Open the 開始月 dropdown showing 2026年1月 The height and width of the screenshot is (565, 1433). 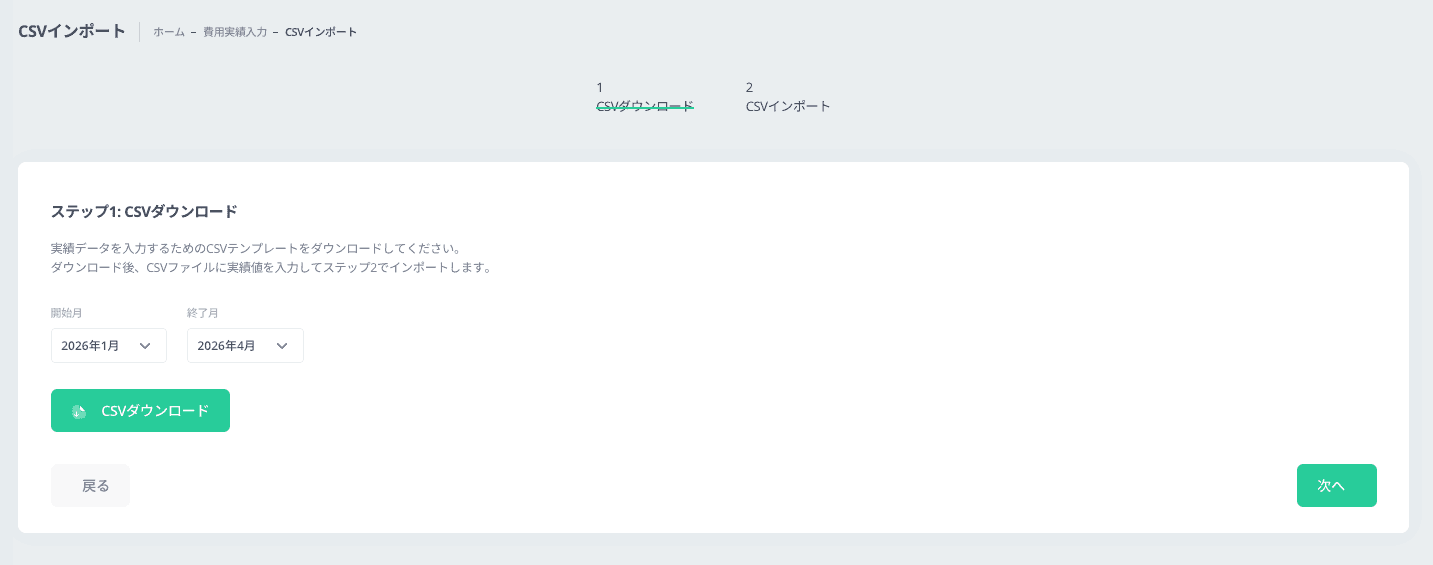click(109, 345)
